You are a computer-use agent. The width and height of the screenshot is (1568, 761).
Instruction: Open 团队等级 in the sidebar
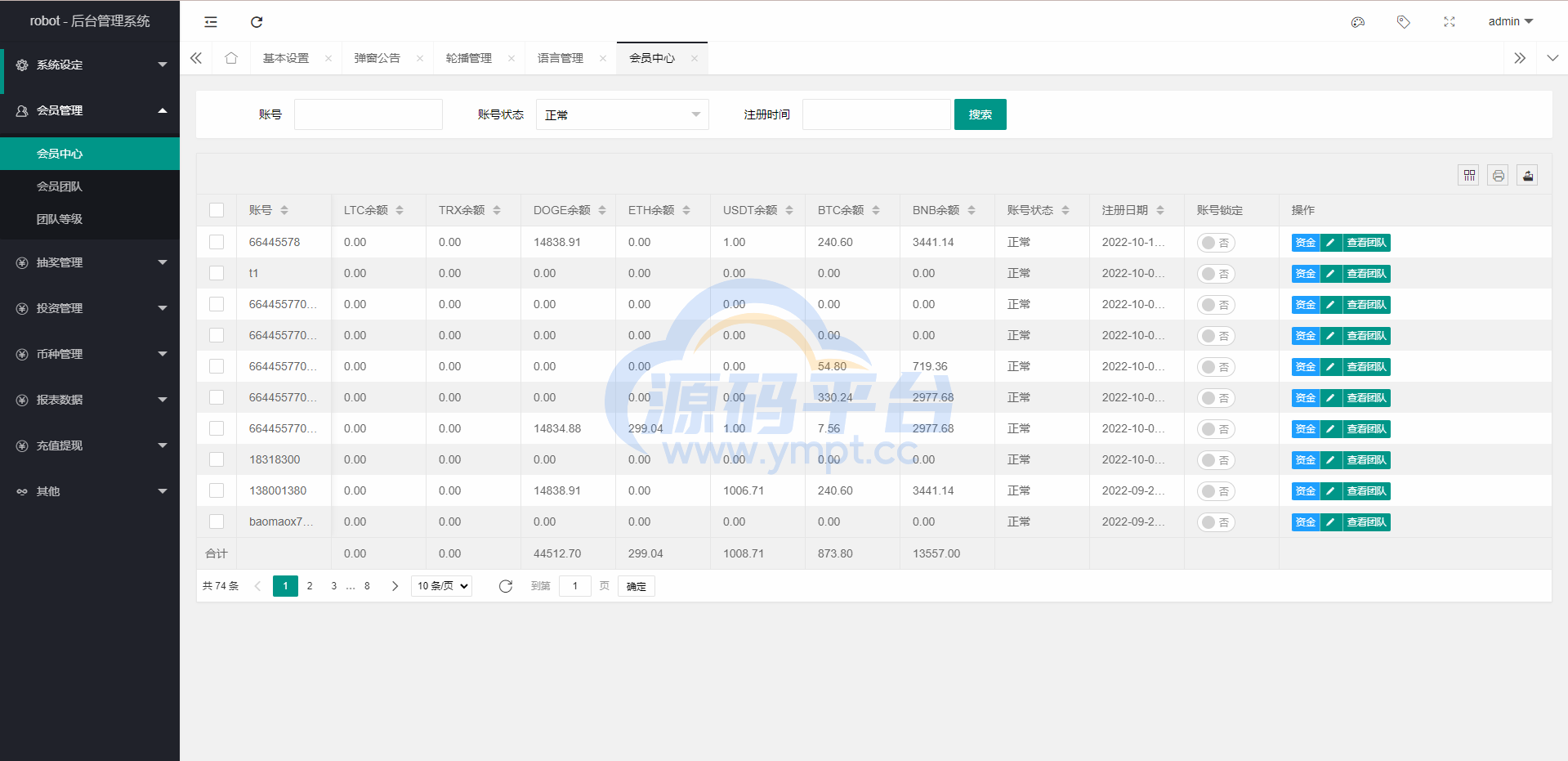coord(90,219)
